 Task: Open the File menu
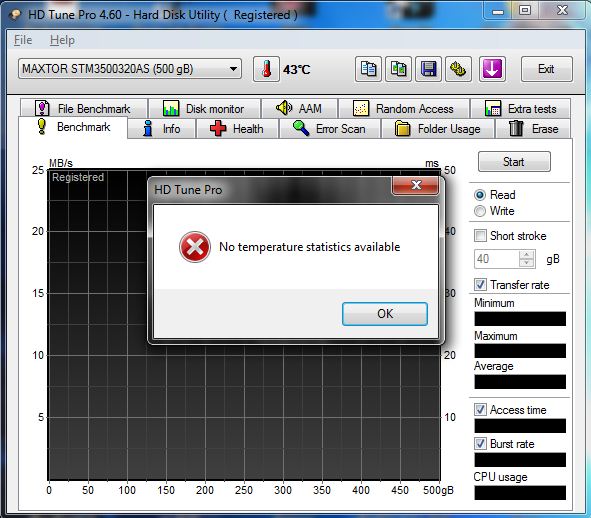(23, 40)
